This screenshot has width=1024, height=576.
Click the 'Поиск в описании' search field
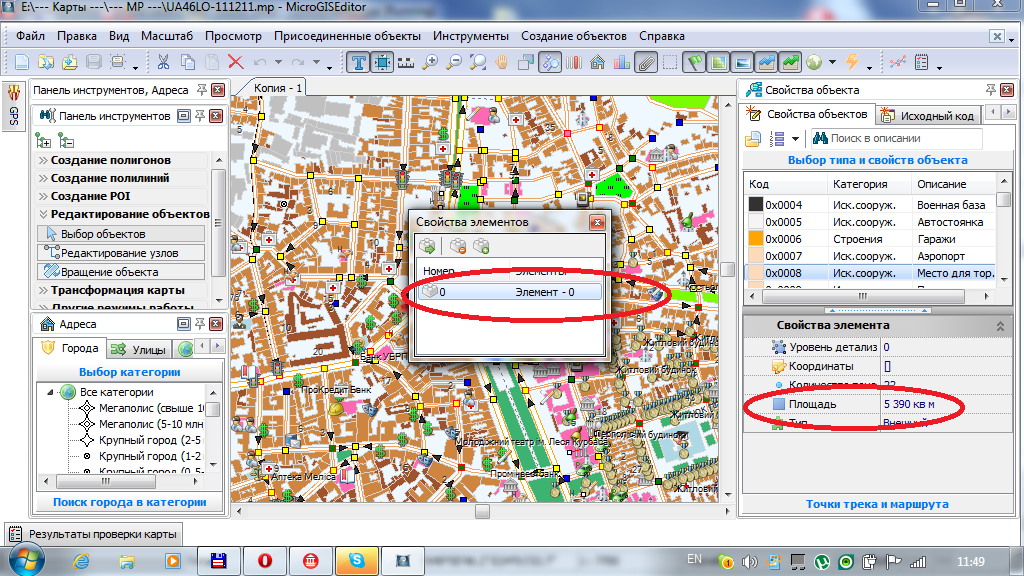click(900, 138)
